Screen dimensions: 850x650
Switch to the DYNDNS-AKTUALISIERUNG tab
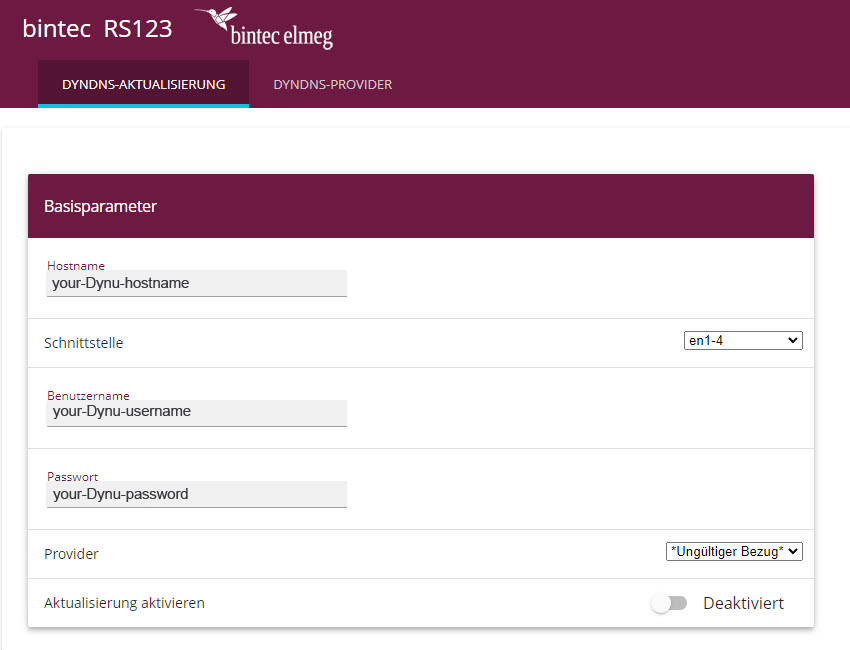pyautogui.click(x=144, y=85)
